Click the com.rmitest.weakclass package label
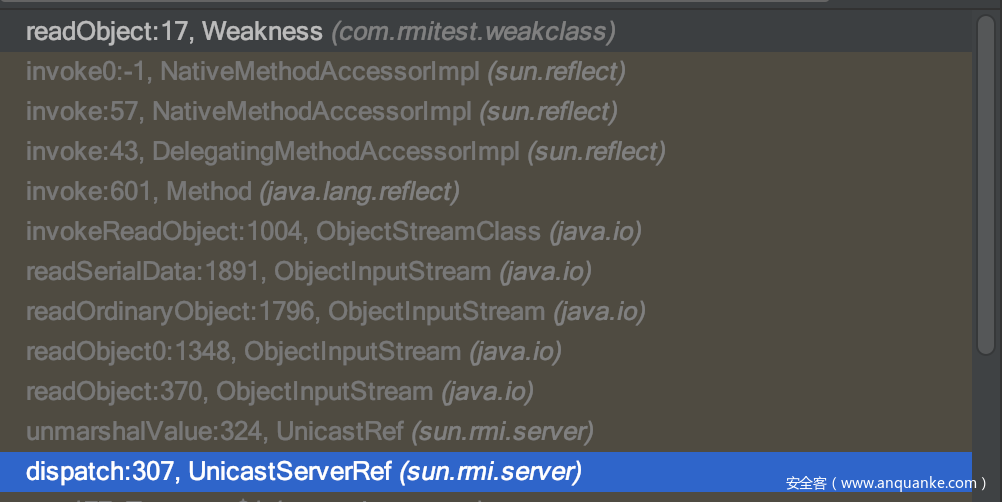1002x502 pixels. (x=473, y=32)
